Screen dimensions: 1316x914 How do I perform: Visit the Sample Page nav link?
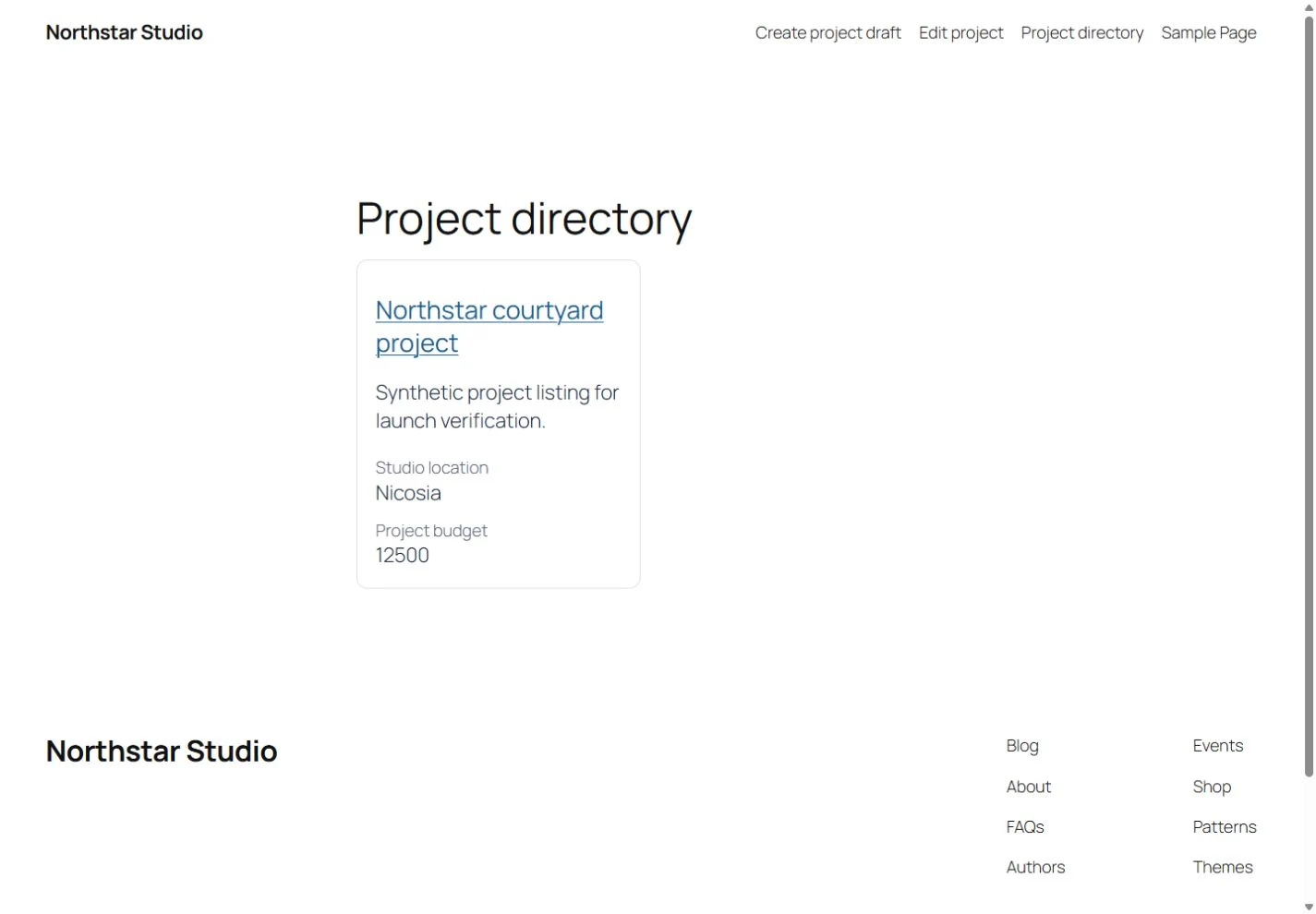pos(1208,33)
